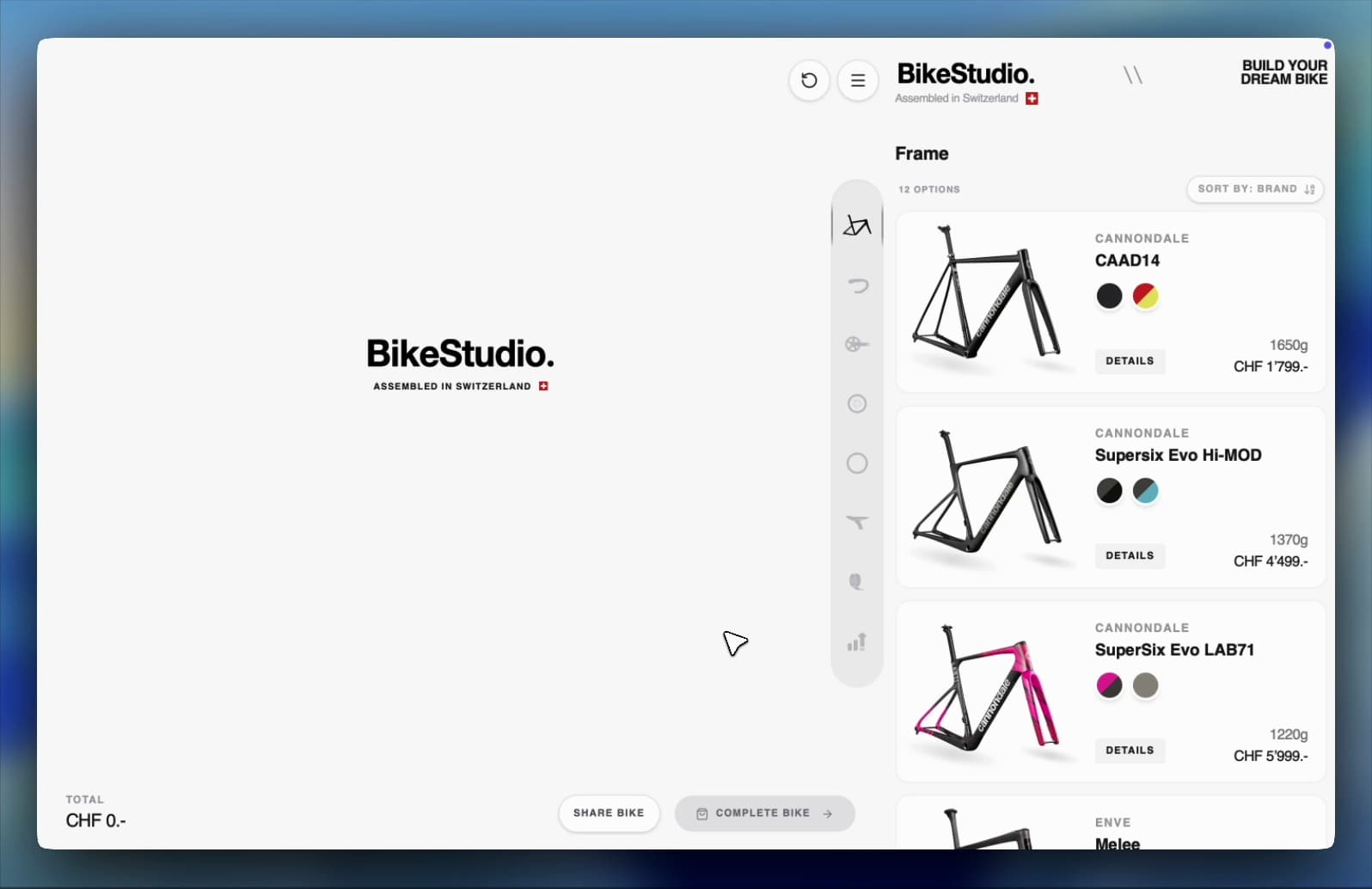The image size is (1372, 889).
Task: Click the CHF 4'499.- price
Action: (1271, 561)
